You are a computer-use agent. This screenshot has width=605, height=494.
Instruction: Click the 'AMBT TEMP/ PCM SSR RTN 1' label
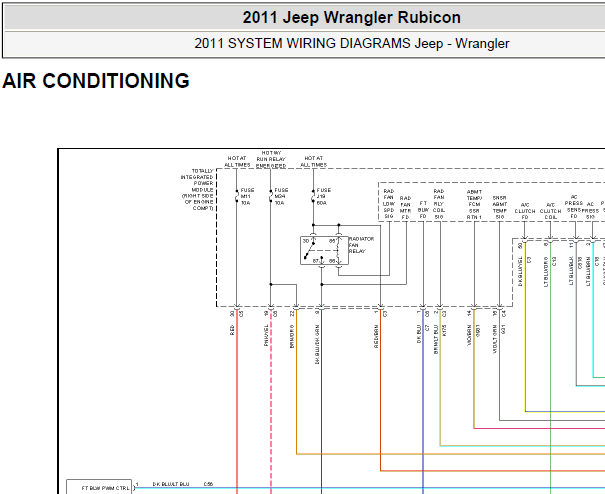point(474,204)
